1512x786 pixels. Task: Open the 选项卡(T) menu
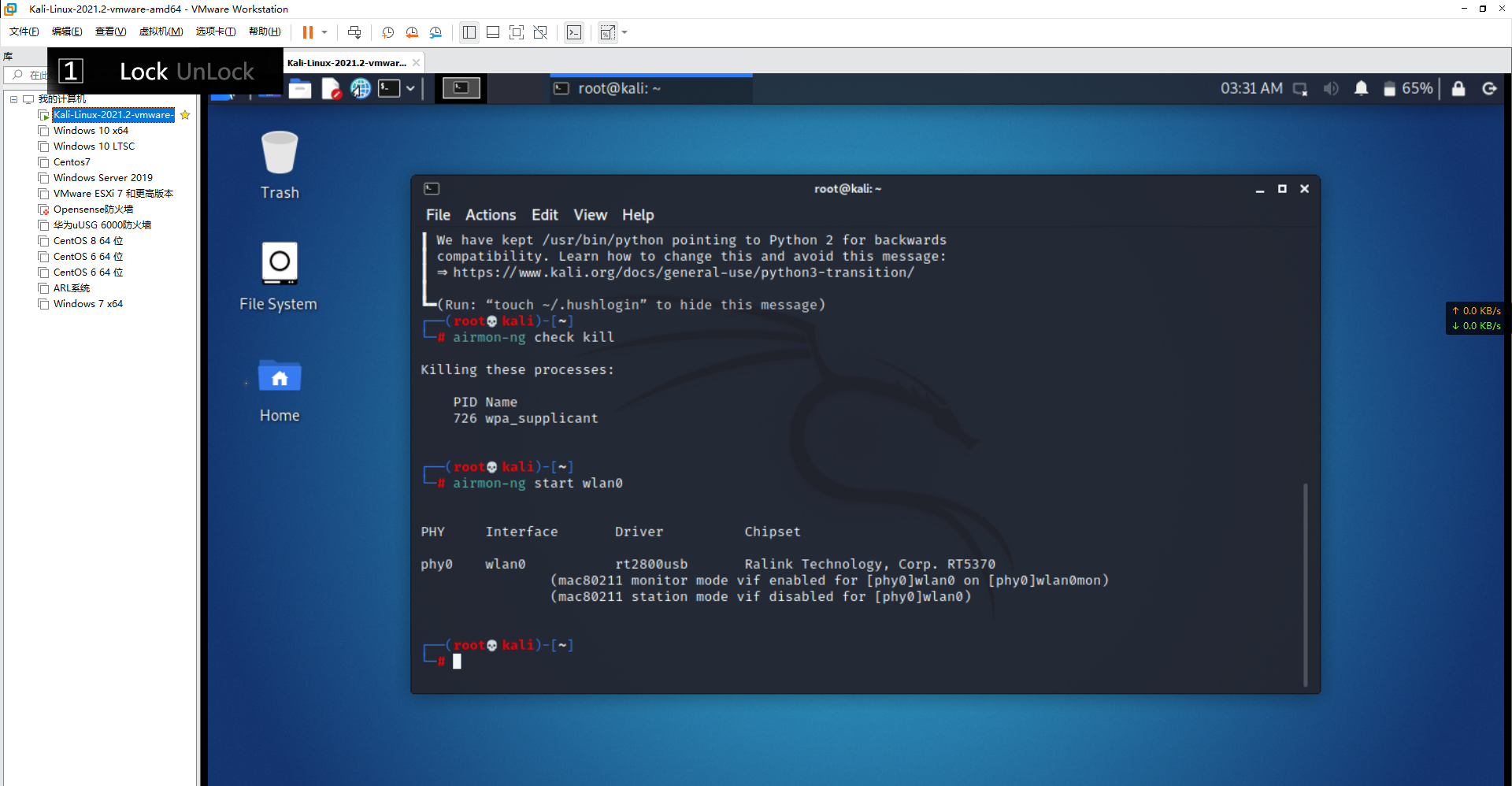216,32
